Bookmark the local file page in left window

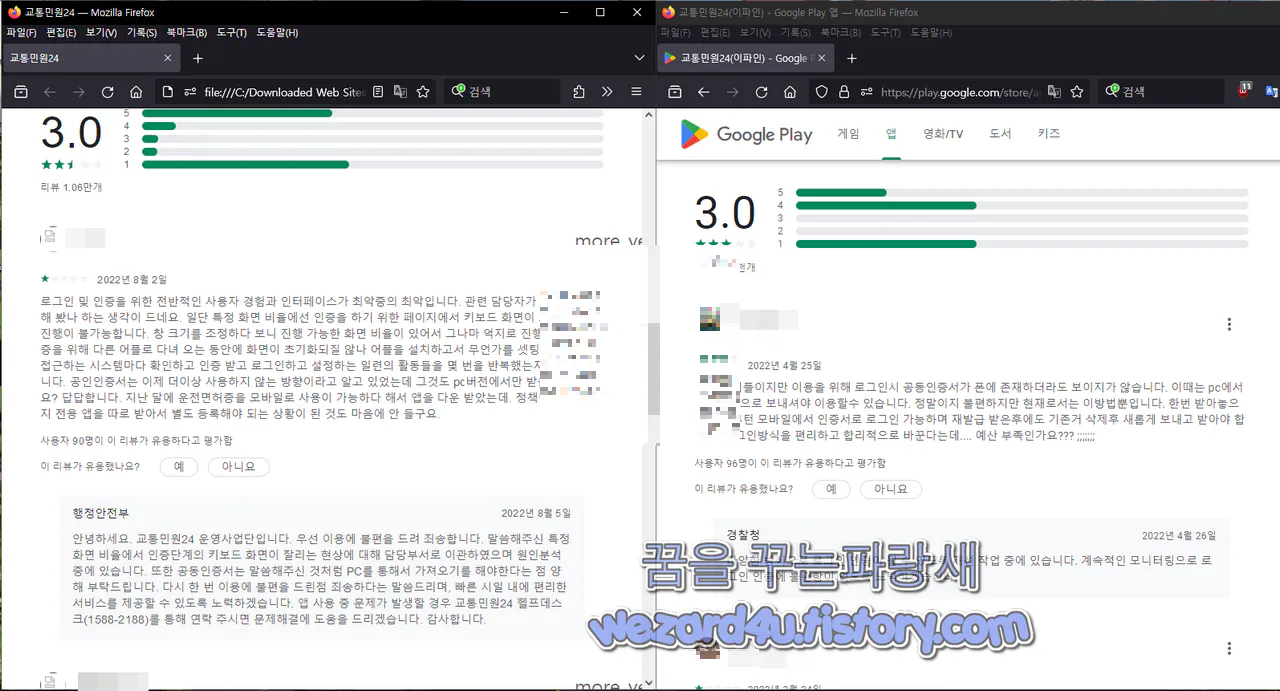(423, 92)
